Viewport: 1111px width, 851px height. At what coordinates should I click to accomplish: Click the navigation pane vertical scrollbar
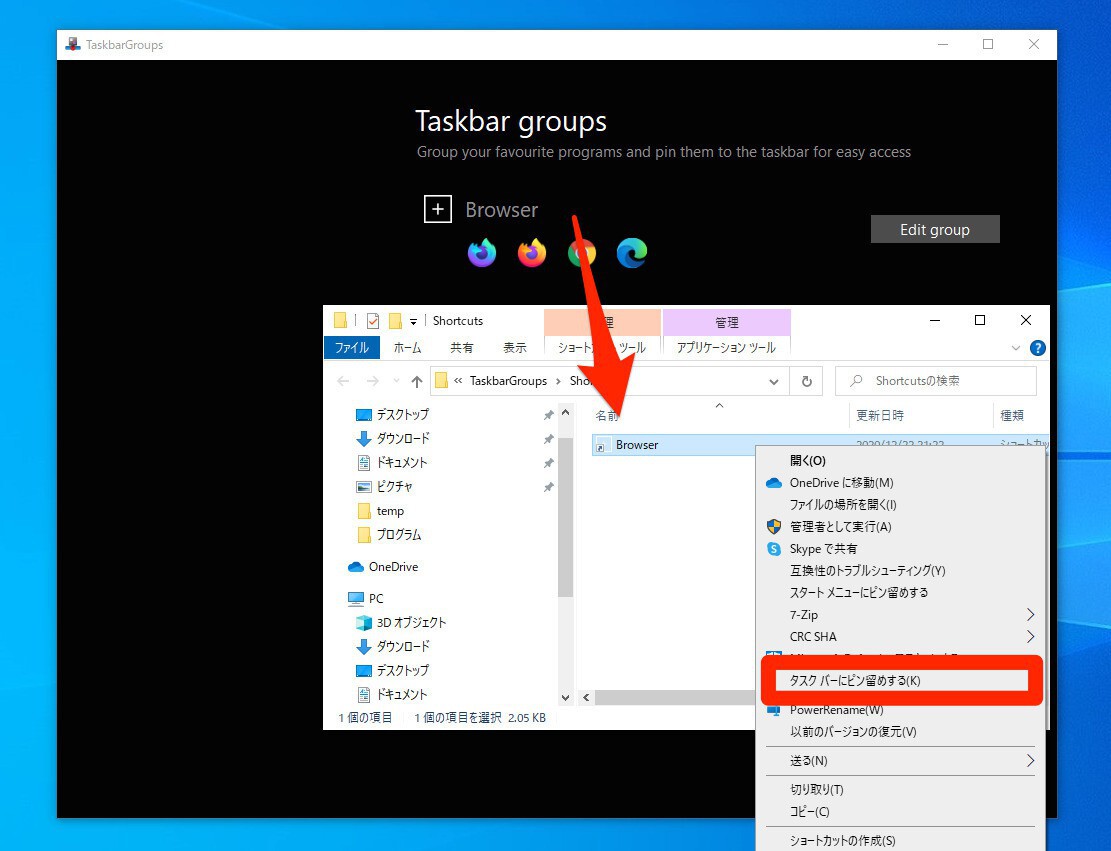tap(565, 520)
